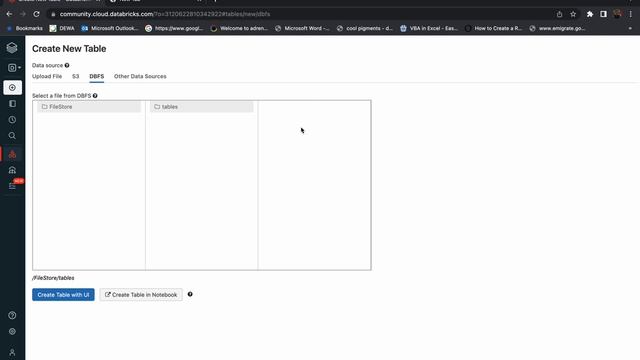The image size is (640, 360).
Task: Click the /FileStore/tables path text
Action: pyautogui.click(x=53, y=278)
